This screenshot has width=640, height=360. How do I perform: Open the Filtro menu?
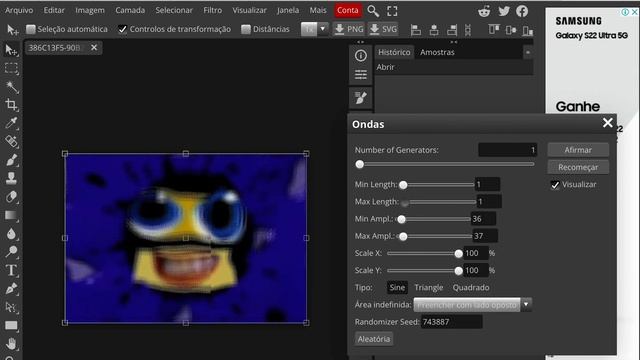pos(213,10)
